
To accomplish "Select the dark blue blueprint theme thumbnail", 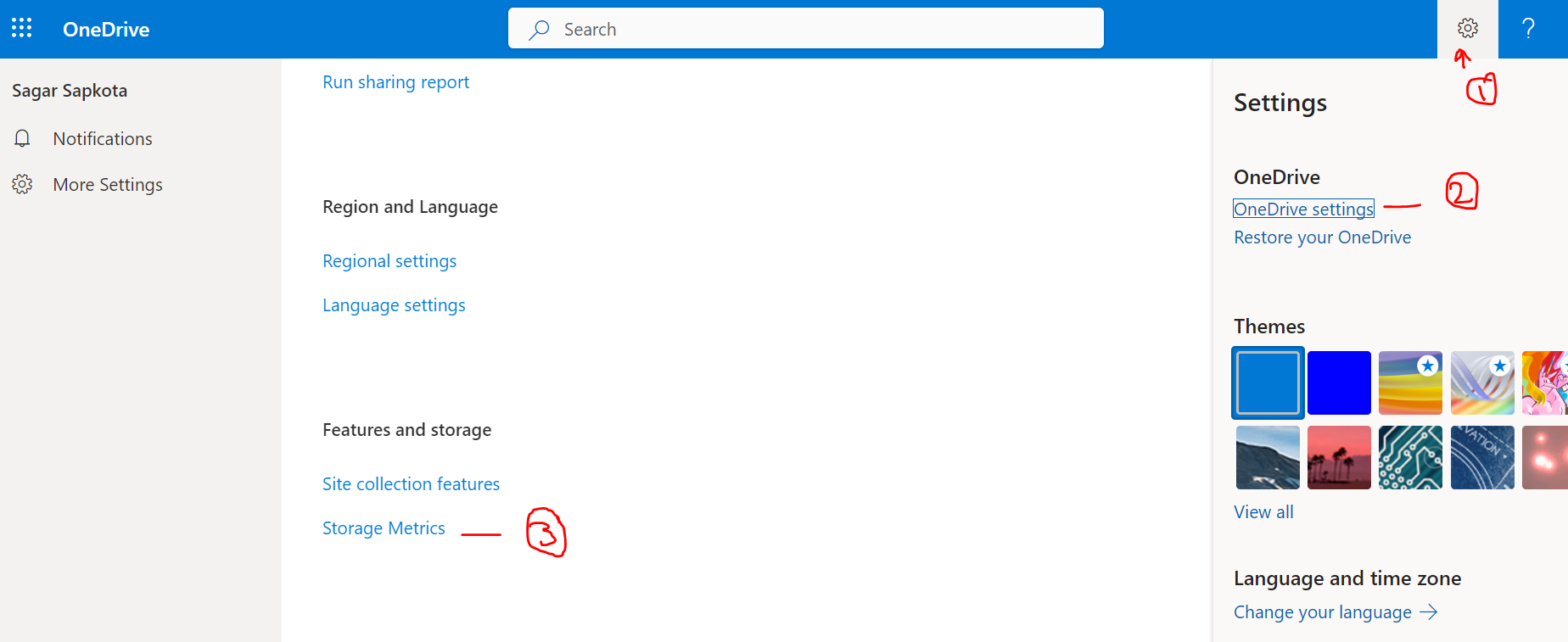I will click(1482, 458).
